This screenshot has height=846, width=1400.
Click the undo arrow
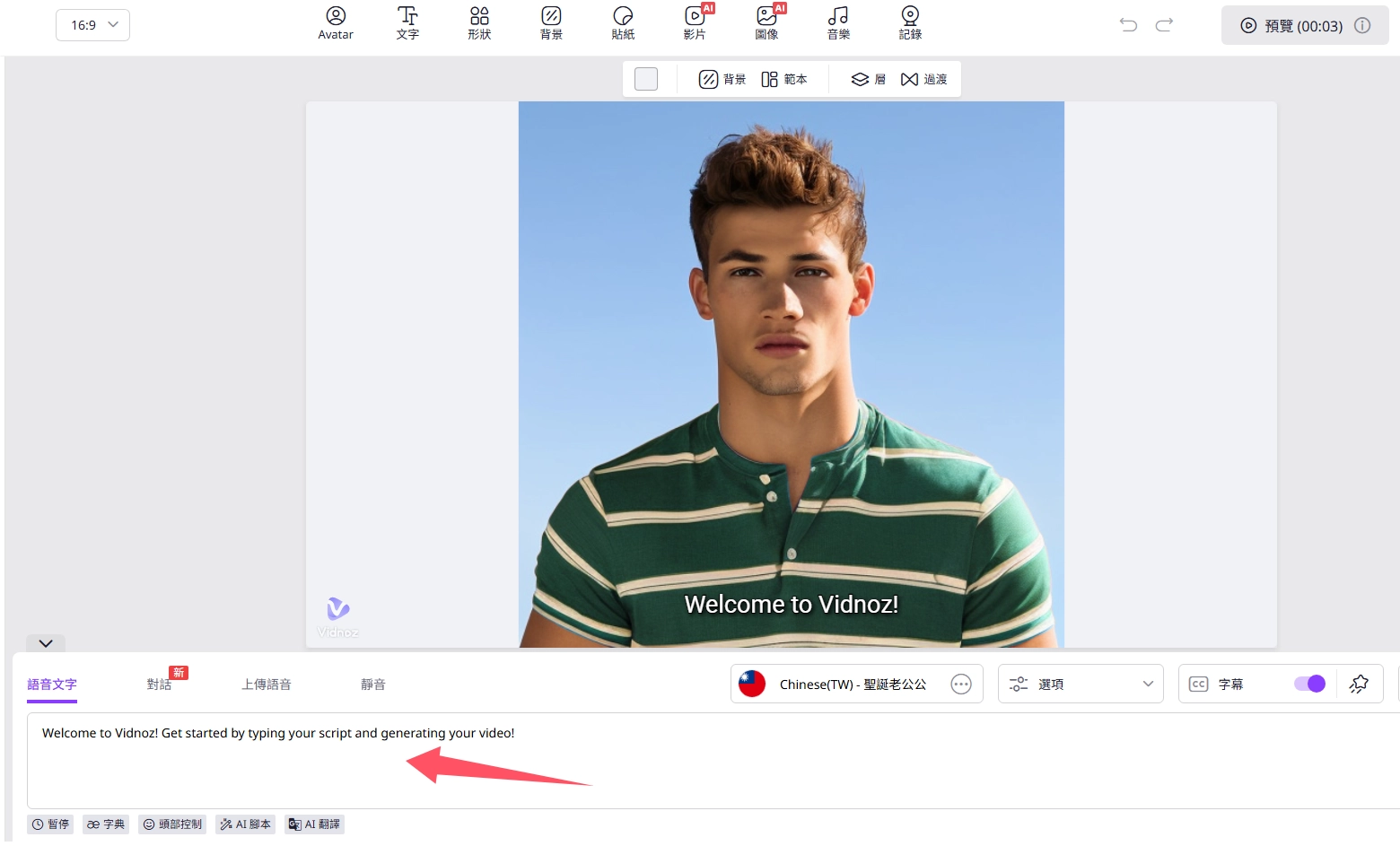pyautogui.click(x=1128, y=25)
